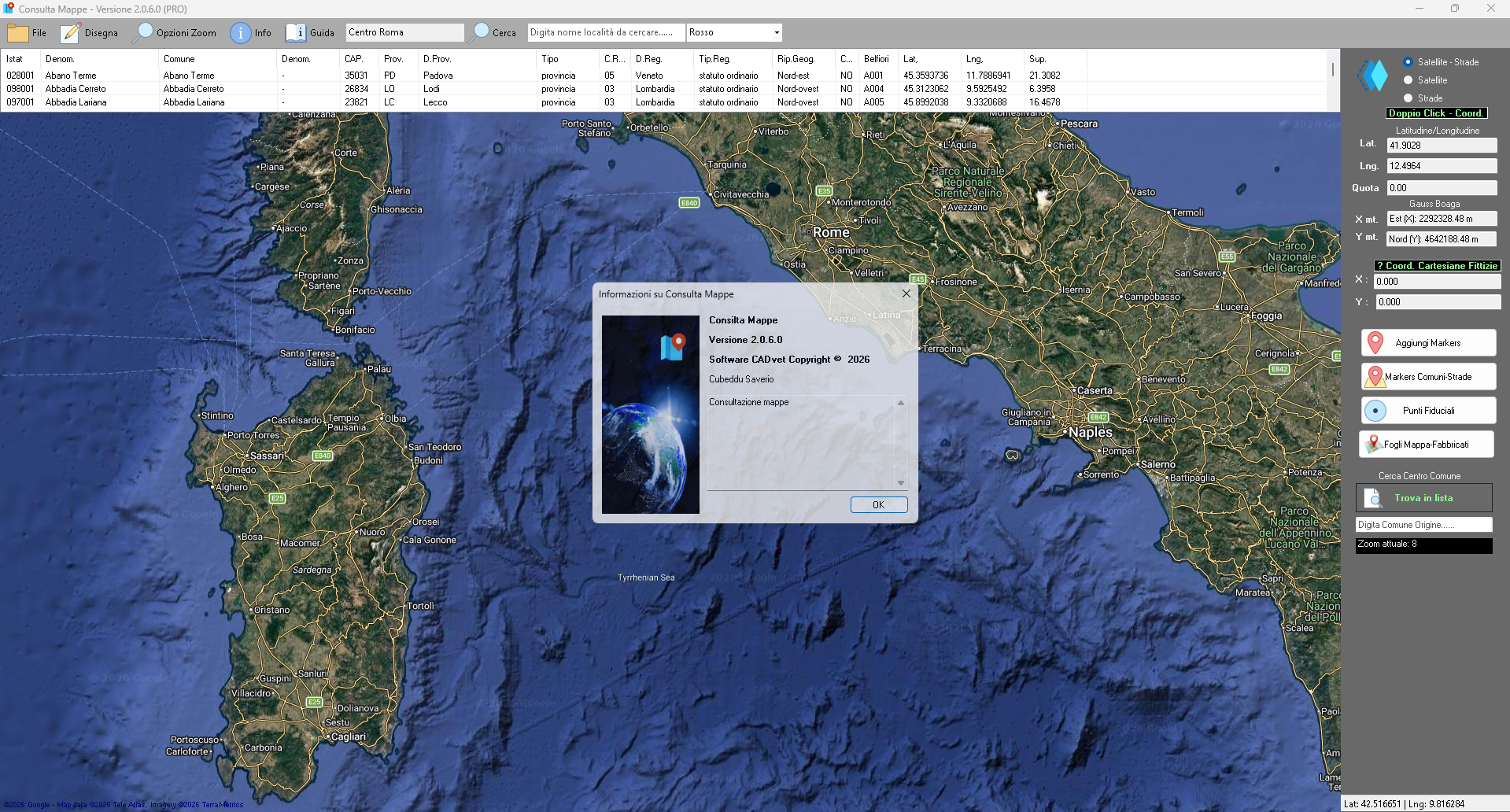The width and height of the screenshot is (1510, 812).
Task: Click the località search input field
Action: 606,32
